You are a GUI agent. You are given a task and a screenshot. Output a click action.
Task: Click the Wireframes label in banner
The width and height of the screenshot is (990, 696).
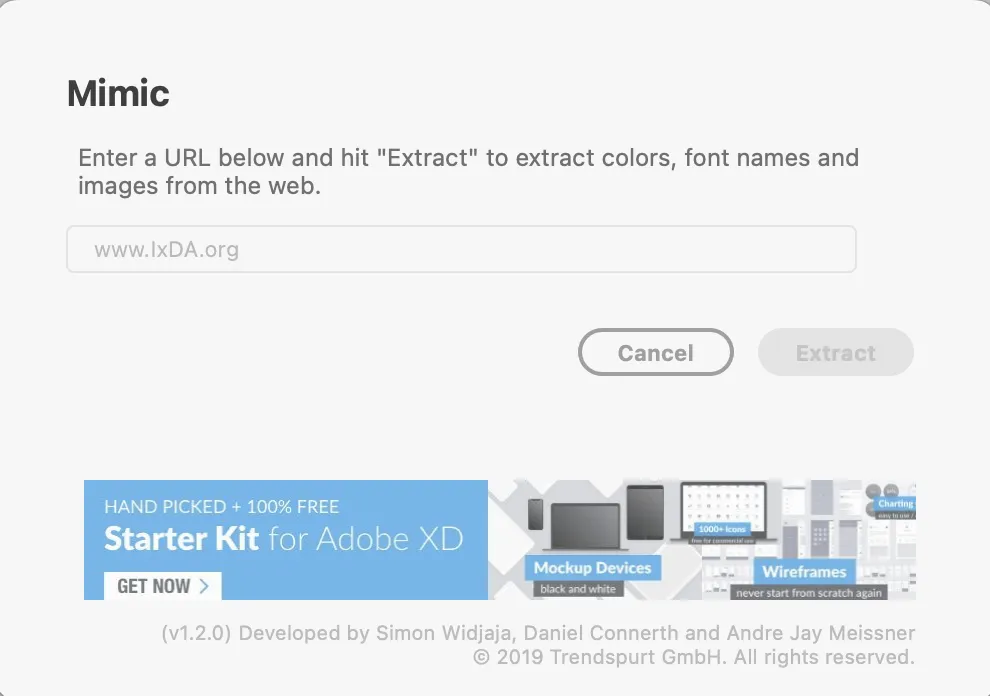coord(804,571)
